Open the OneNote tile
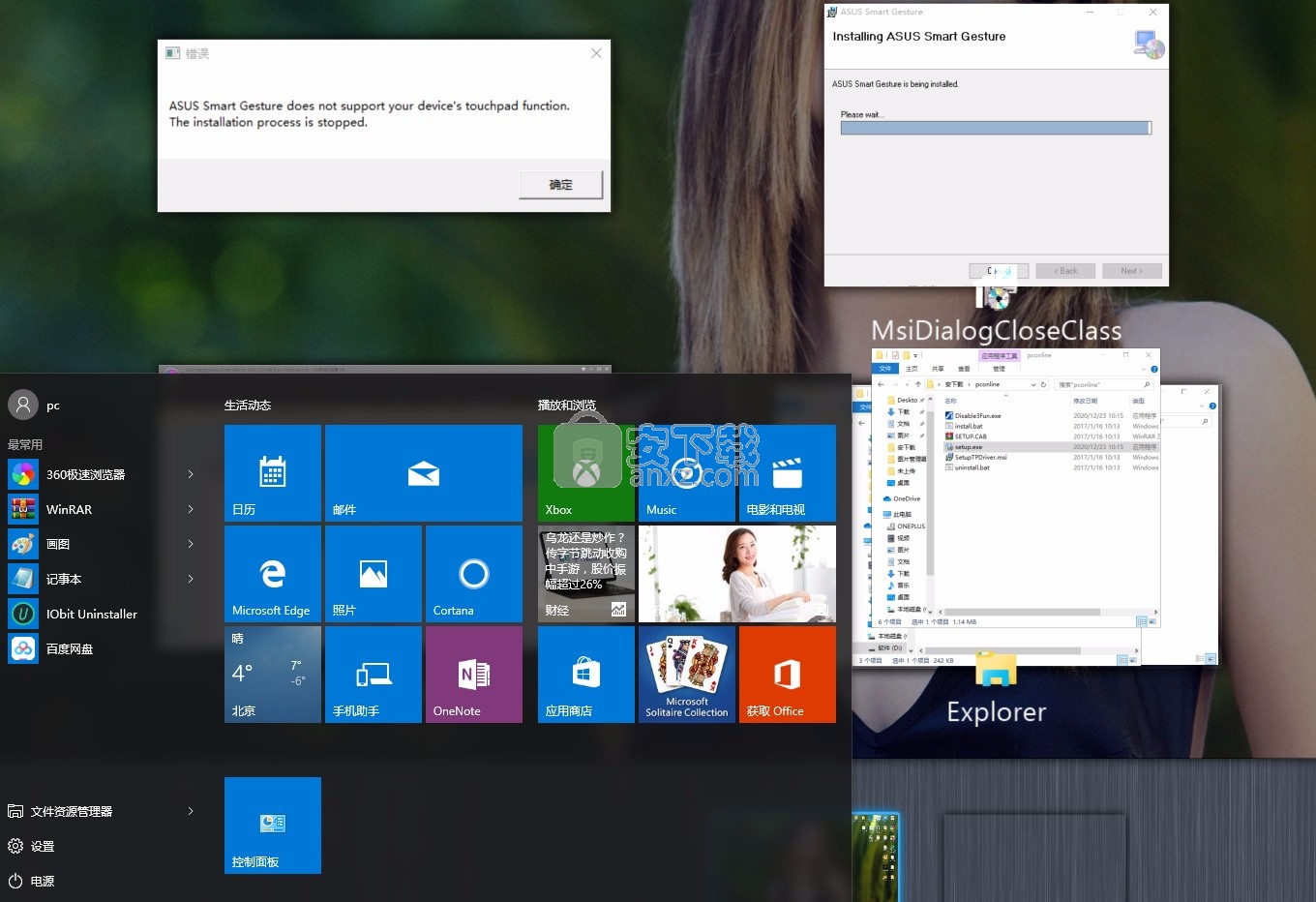Screen dimensions: 1316x902 (474, 675)
